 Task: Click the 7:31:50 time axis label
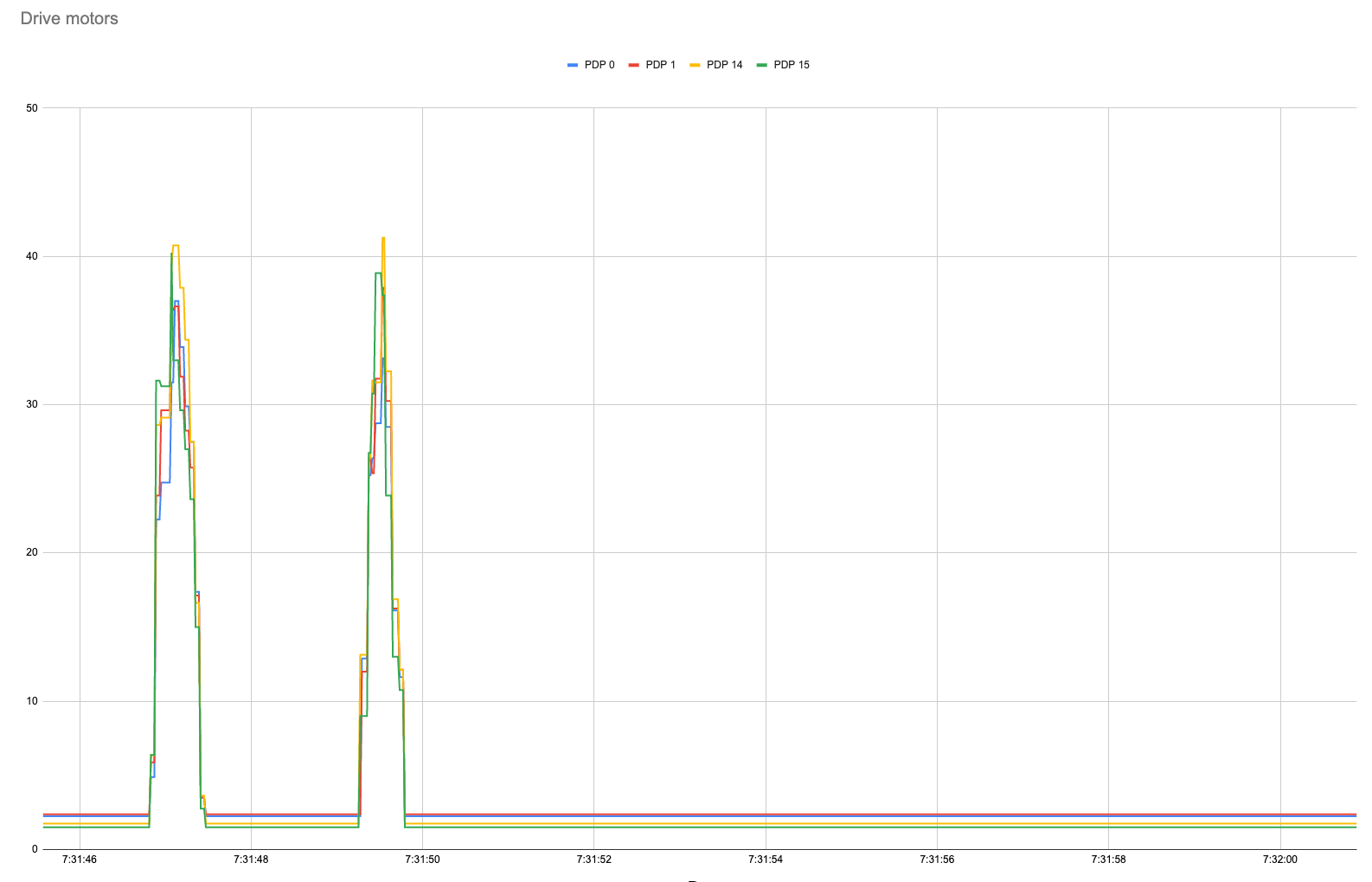[x=422, y=859]
